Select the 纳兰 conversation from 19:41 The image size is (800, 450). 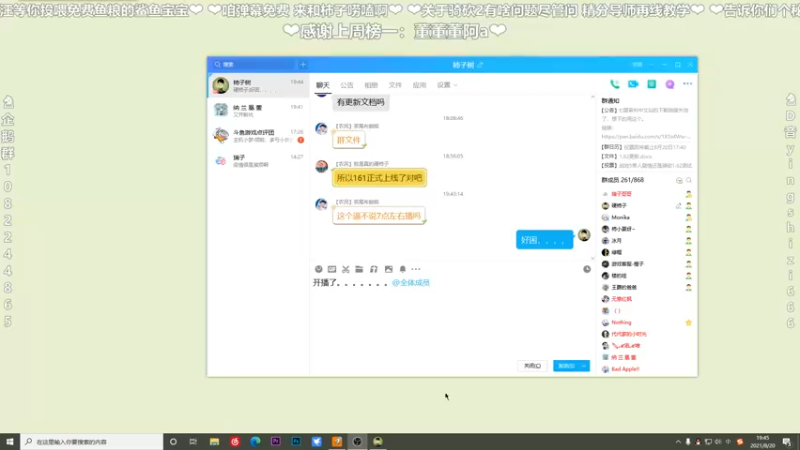pyautogui.click(x=258, y=110)
